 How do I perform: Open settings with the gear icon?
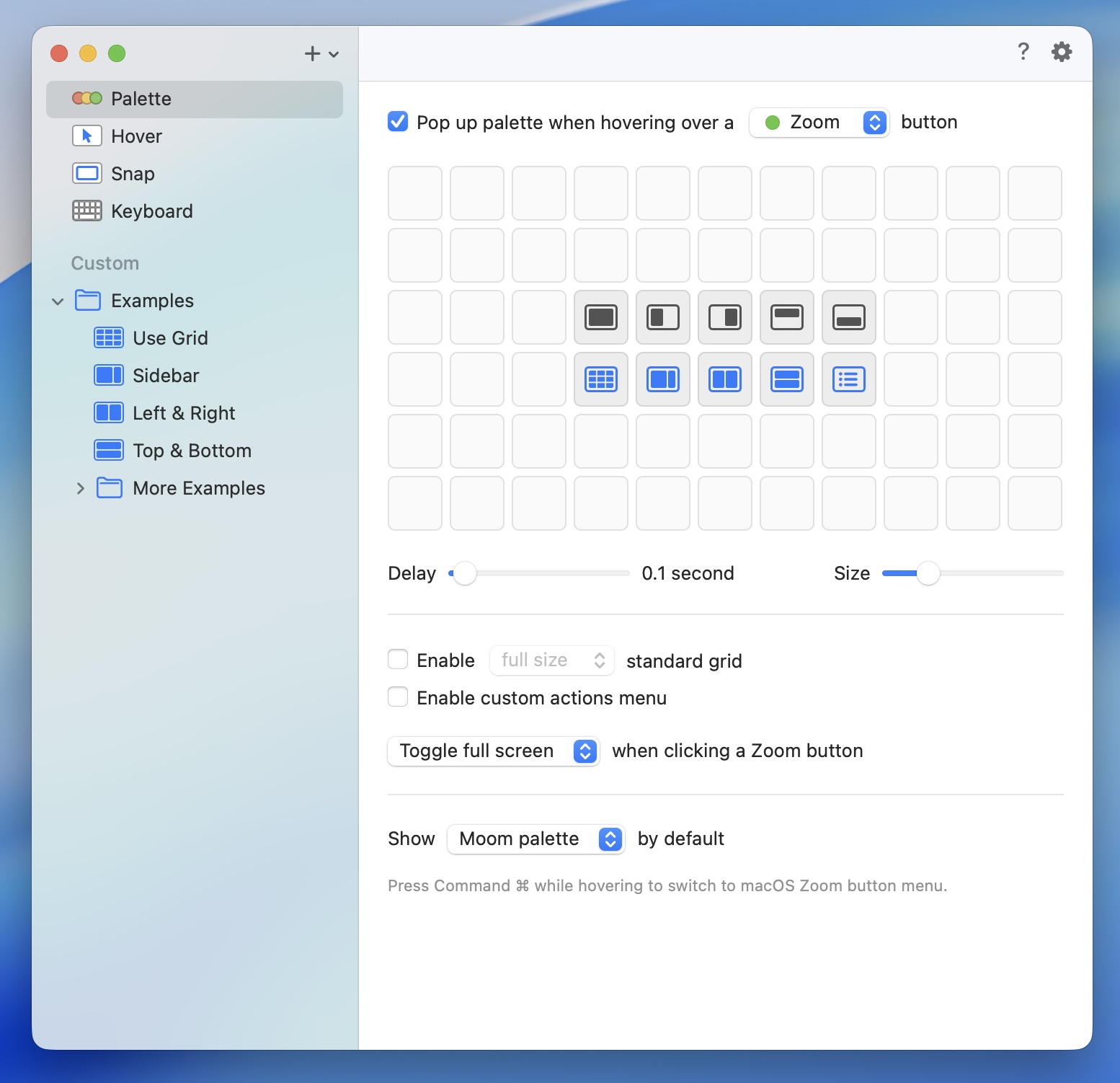click(x=1061, y=52)
